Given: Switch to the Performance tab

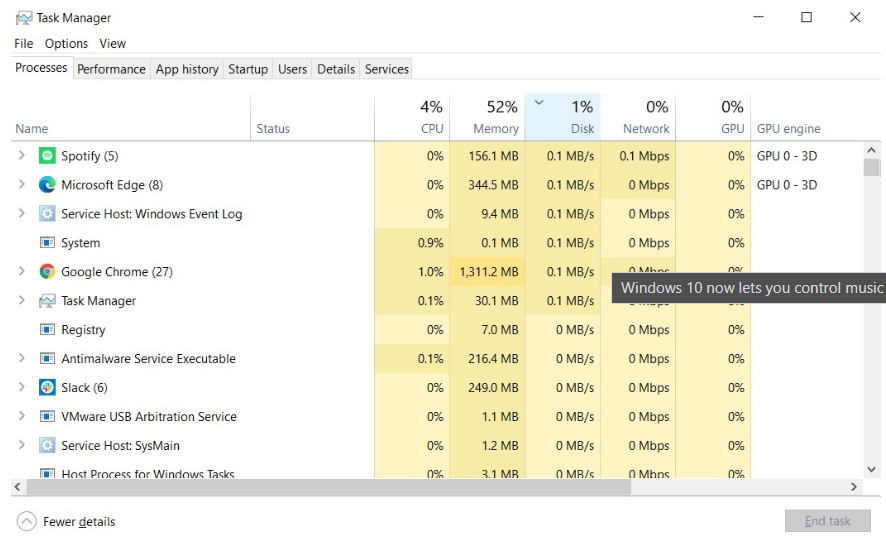Looking at the screenshot, I should pos(111,69).
